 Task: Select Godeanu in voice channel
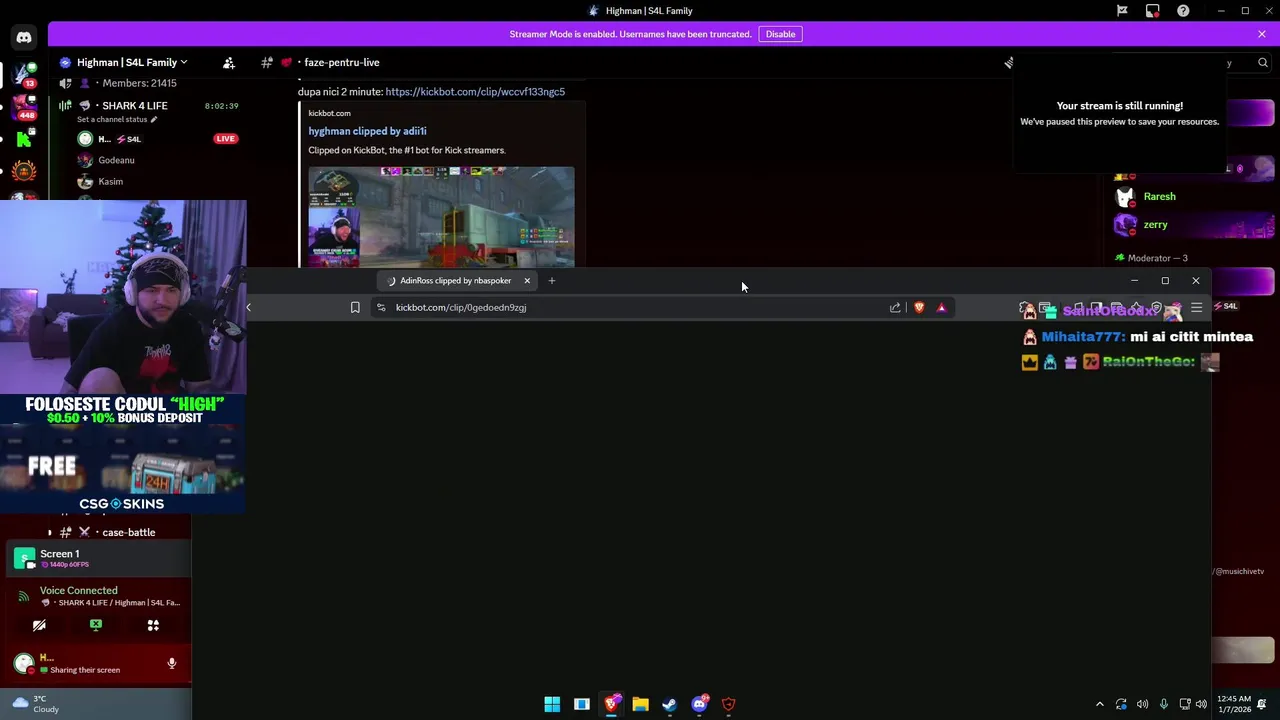click(116, 160)
